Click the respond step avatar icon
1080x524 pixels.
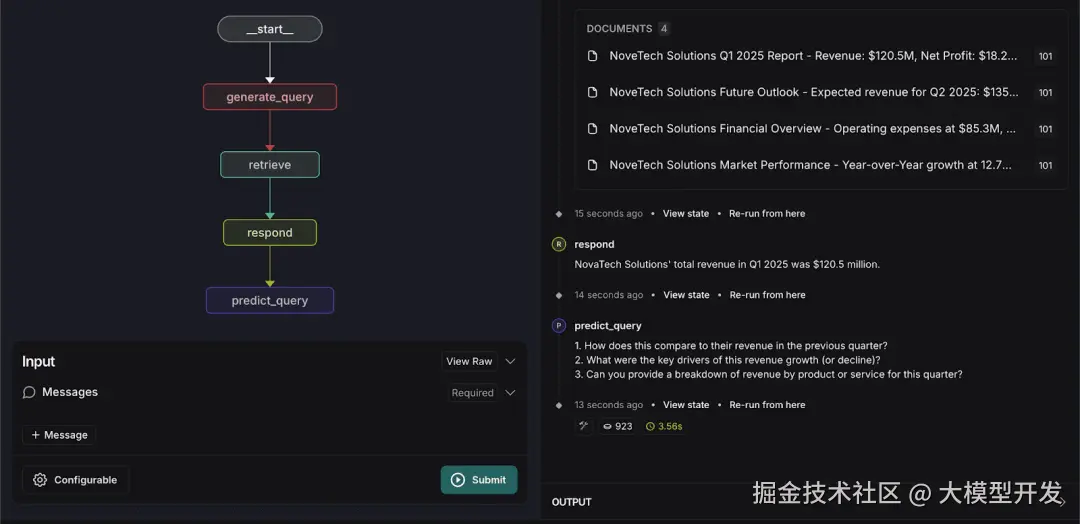point(559,244)
